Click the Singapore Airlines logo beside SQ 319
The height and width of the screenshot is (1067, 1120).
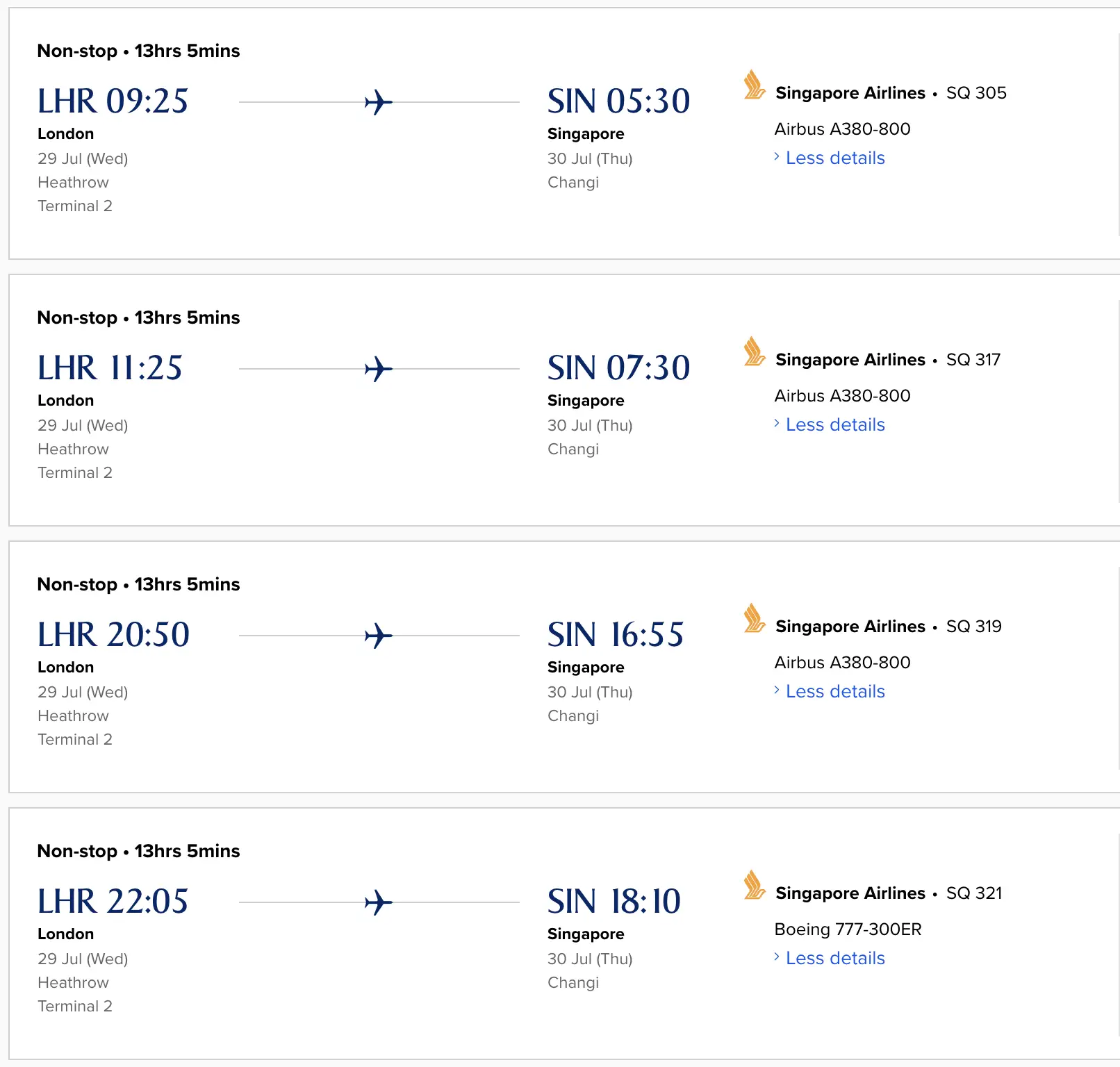tap(754, 619)
